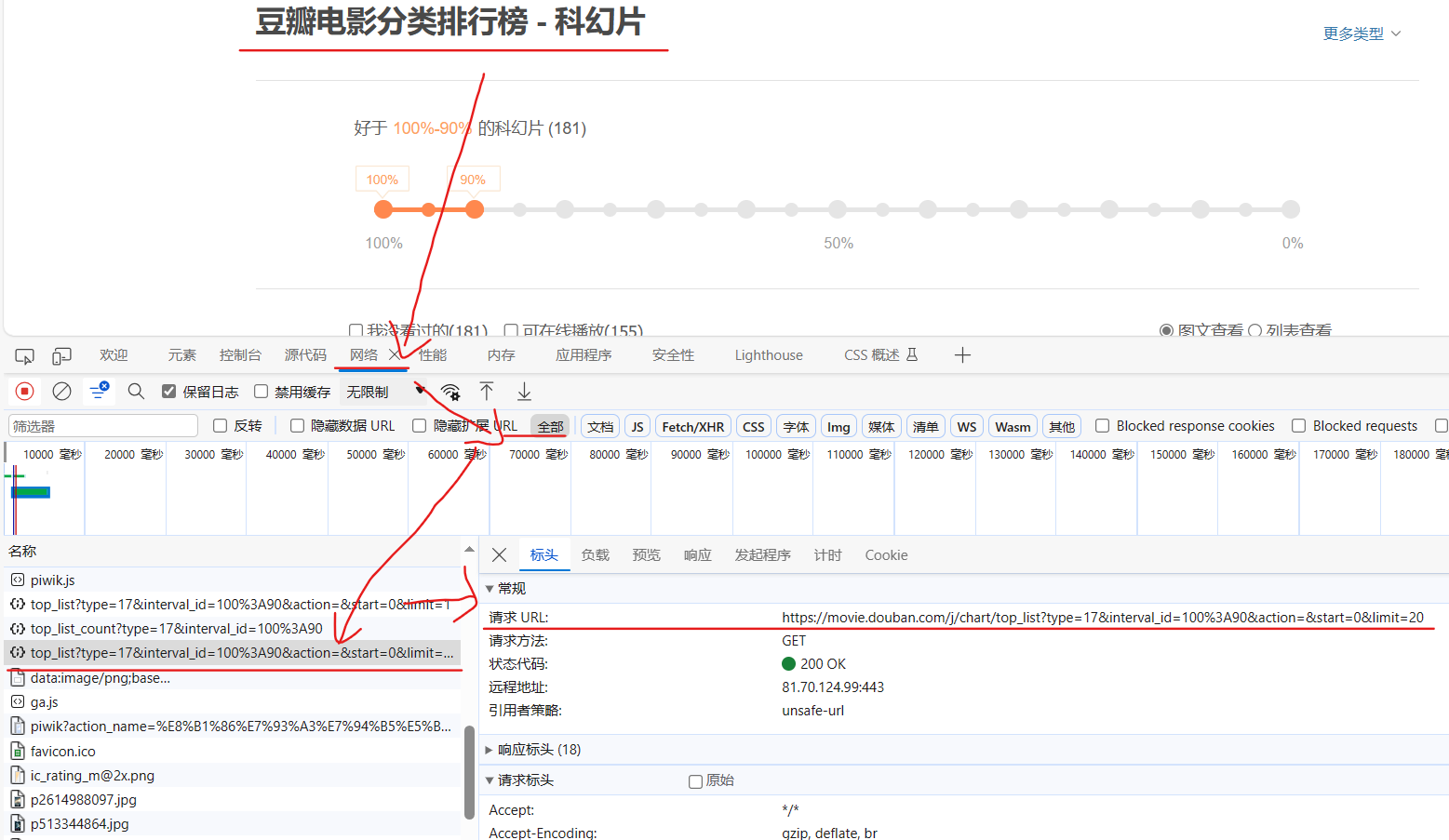Clear the network log
This screenshot has width=1449, height=840.
(61, 392)
